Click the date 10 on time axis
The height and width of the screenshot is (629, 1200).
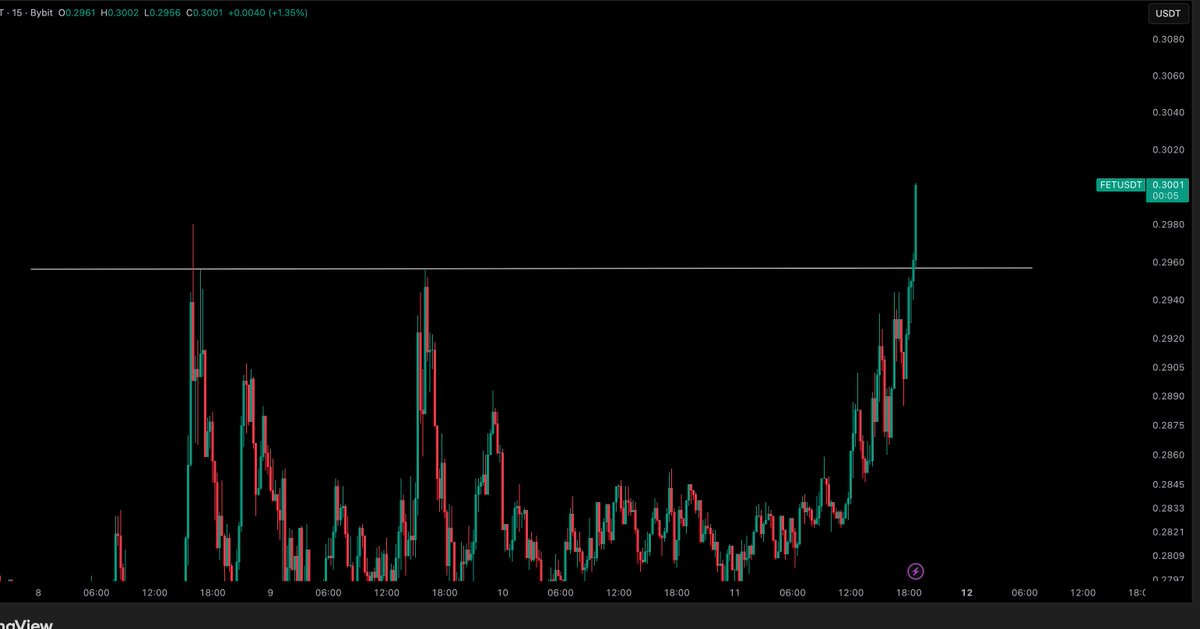(x=502, y=592)
